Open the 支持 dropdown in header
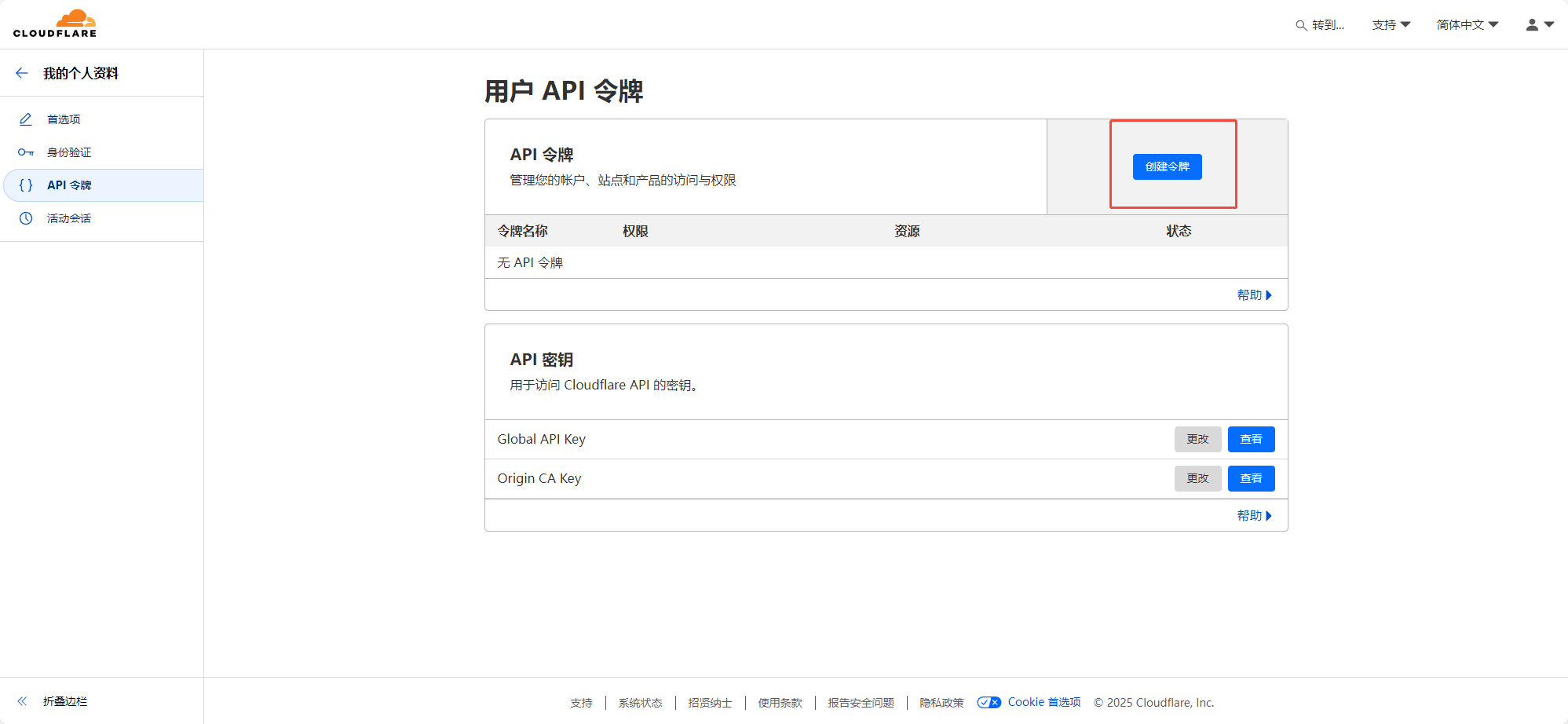Viewport: 1568px width, 724px height. point(1391,25)
